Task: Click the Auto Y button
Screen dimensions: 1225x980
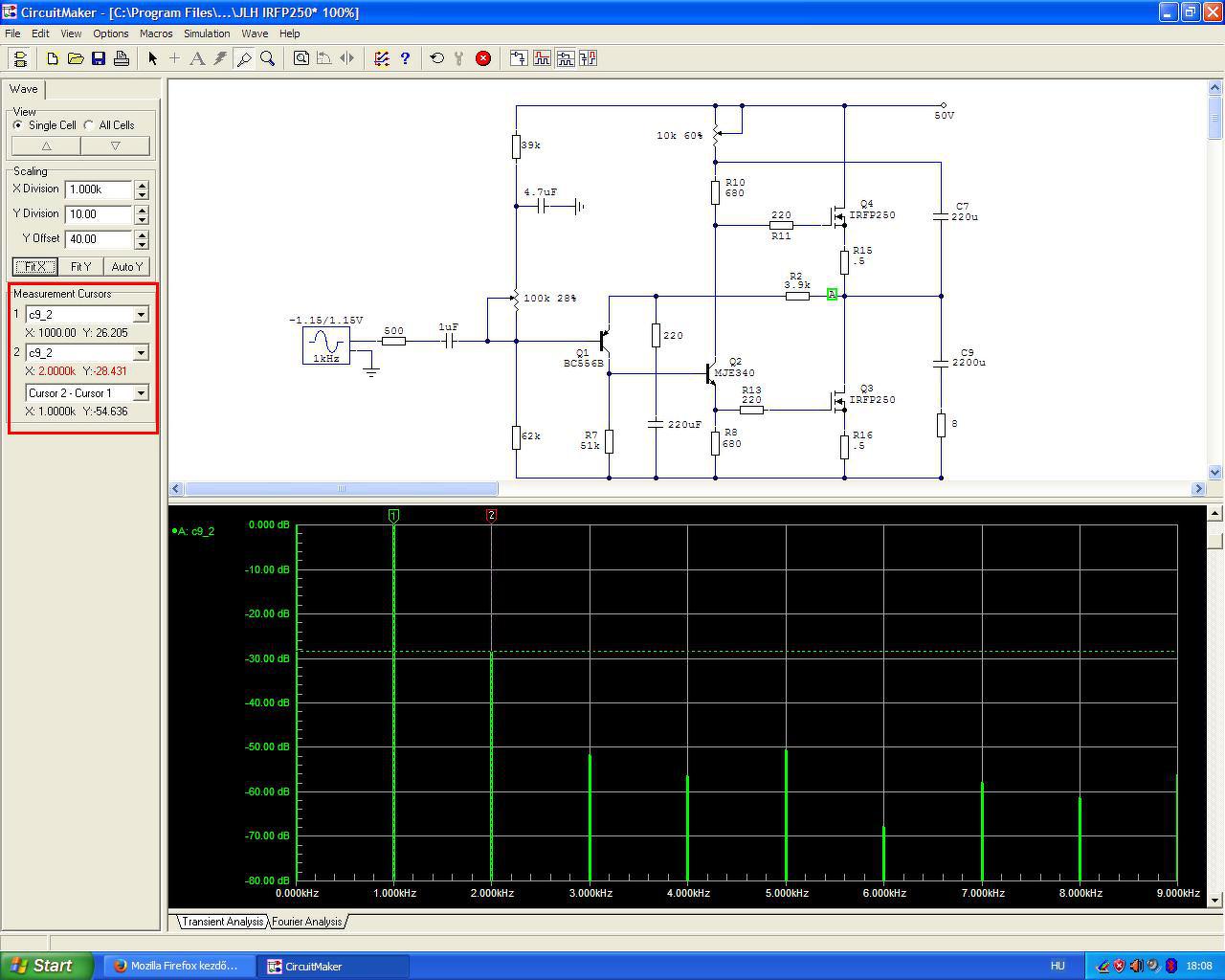Action: 126,267
